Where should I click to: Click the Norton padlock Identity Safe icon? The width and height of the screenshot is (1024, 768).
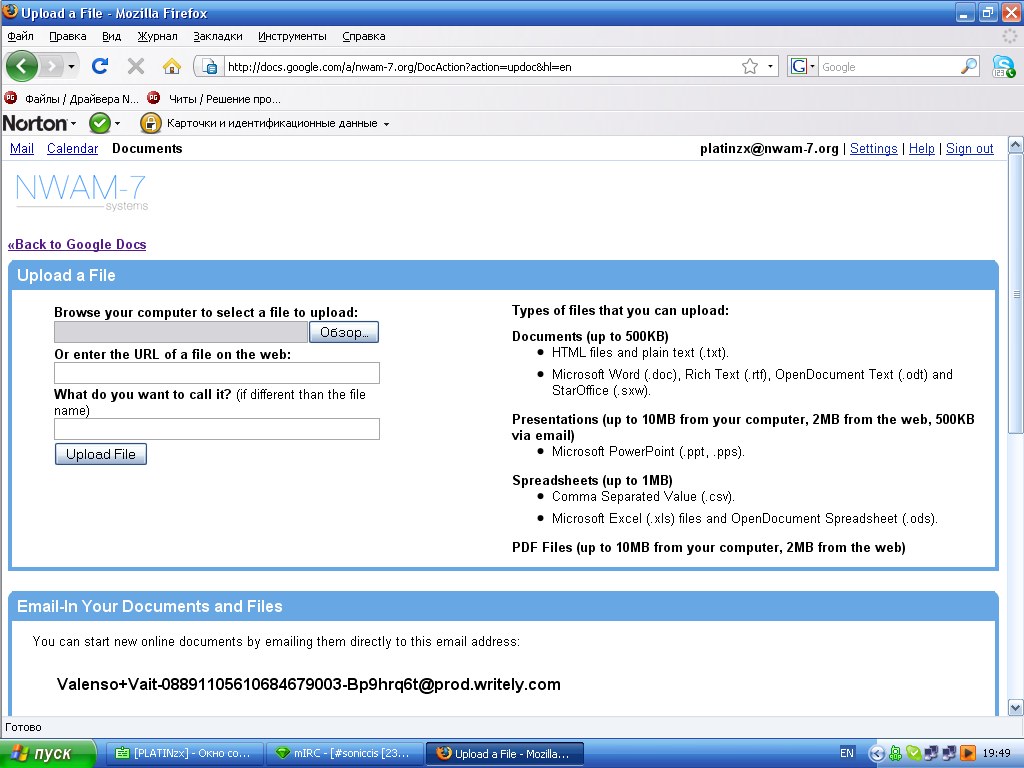[150, 123]
